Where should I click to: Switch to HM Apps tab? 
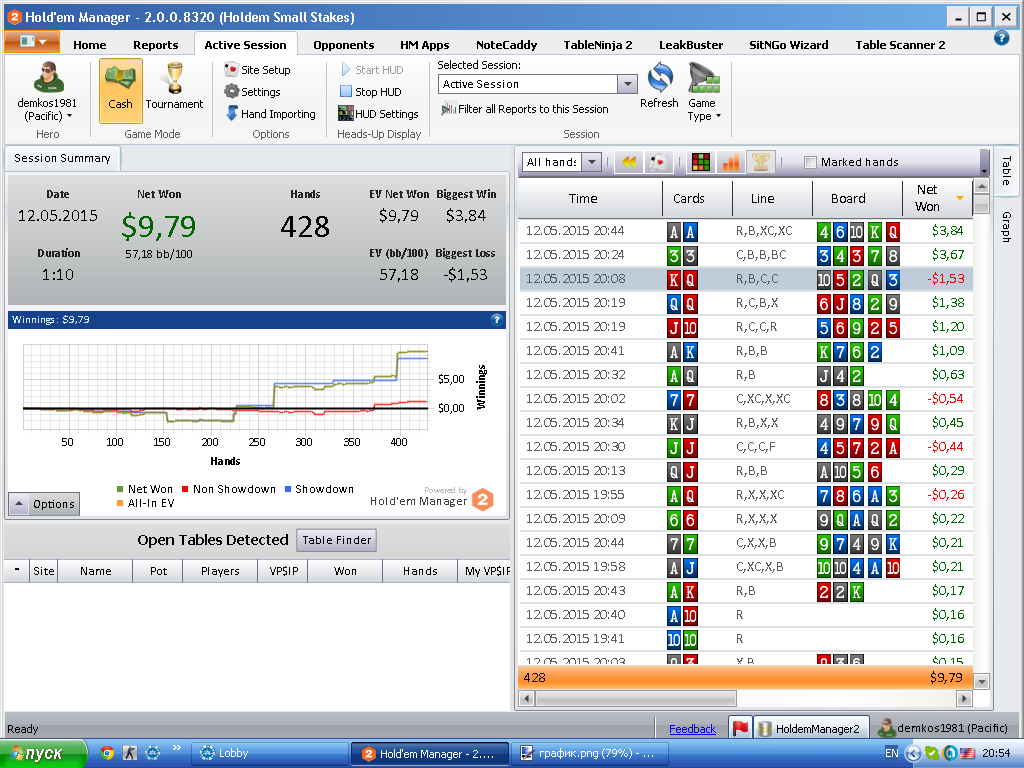424,45
